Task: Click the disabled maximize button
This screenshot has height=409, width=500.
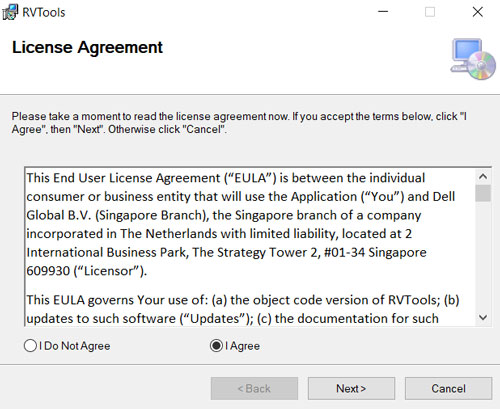Action: [x=430, y=12]
